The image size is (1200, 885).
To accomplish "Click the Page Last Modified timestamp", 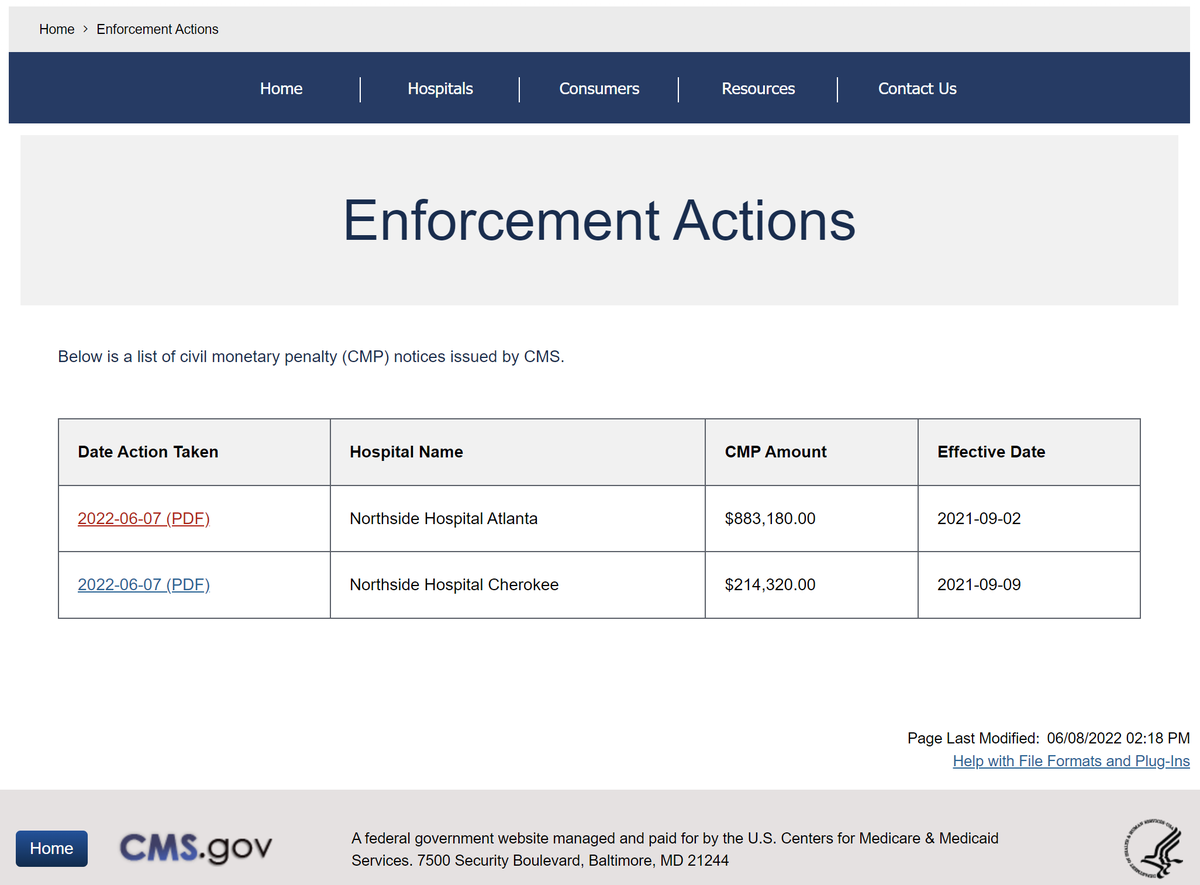I will tap(1048, 738).
